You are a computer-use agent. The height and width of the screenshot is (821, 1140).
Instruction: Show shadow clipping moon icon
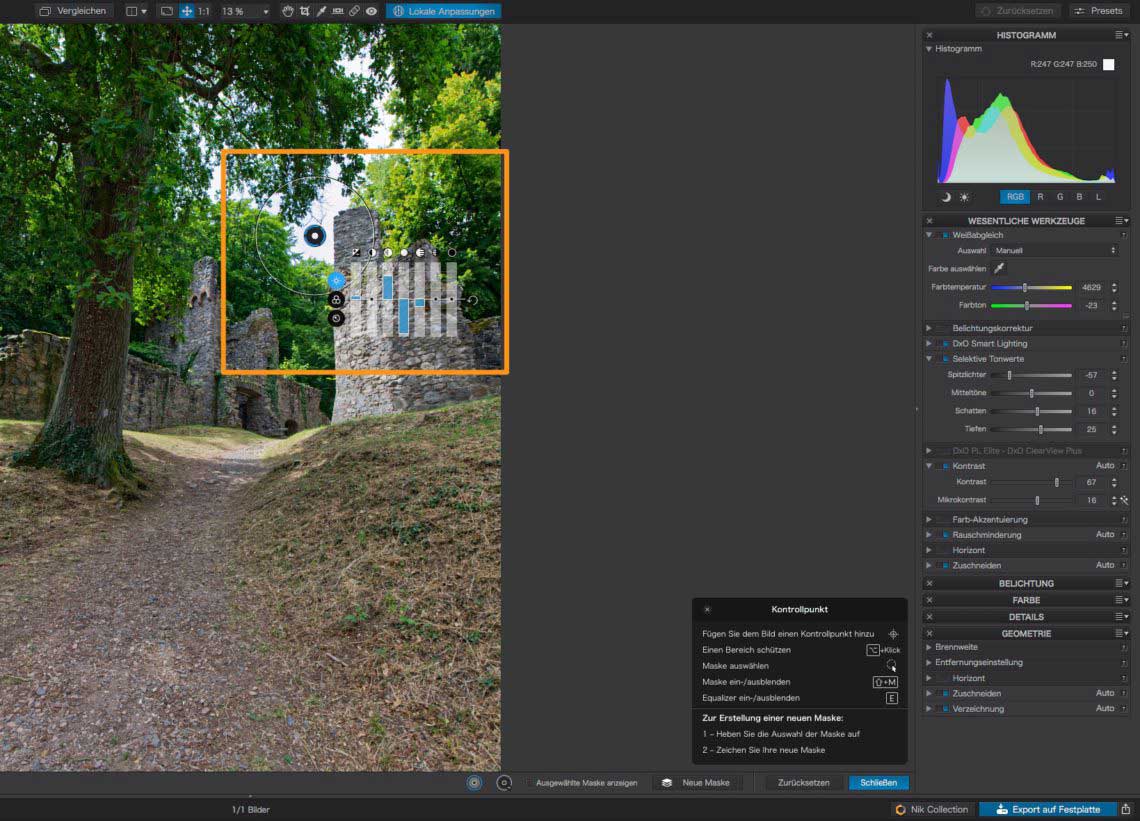click(946, 197)
